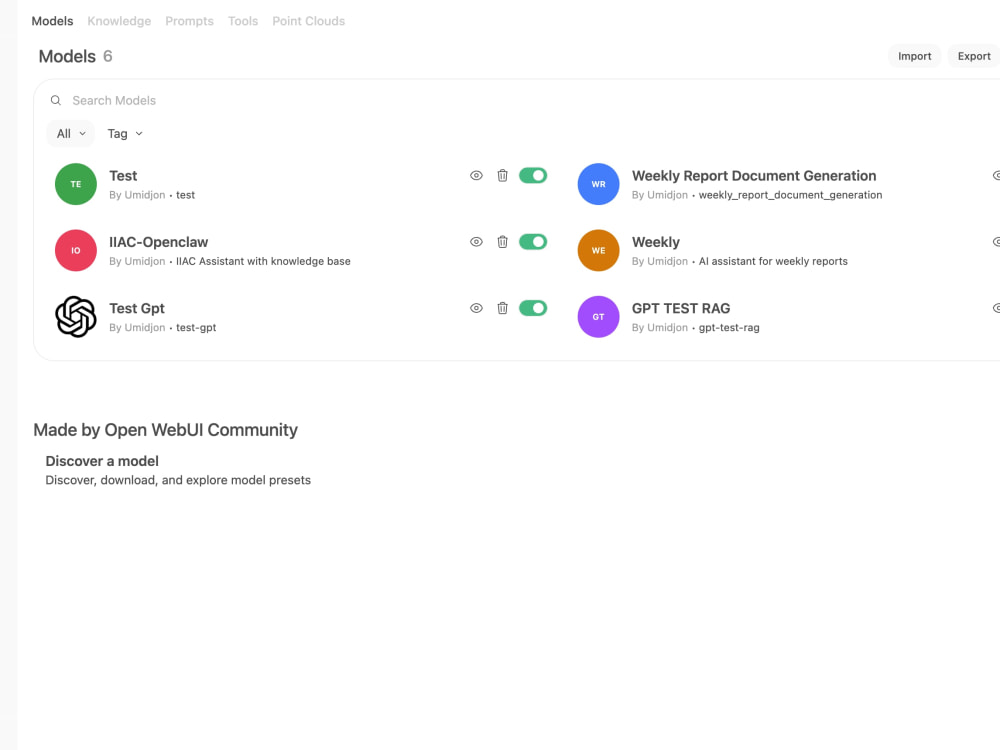The image size is (1000, 750).
Task: Open the blue WR avatar icon
Action: coord(598,184)
